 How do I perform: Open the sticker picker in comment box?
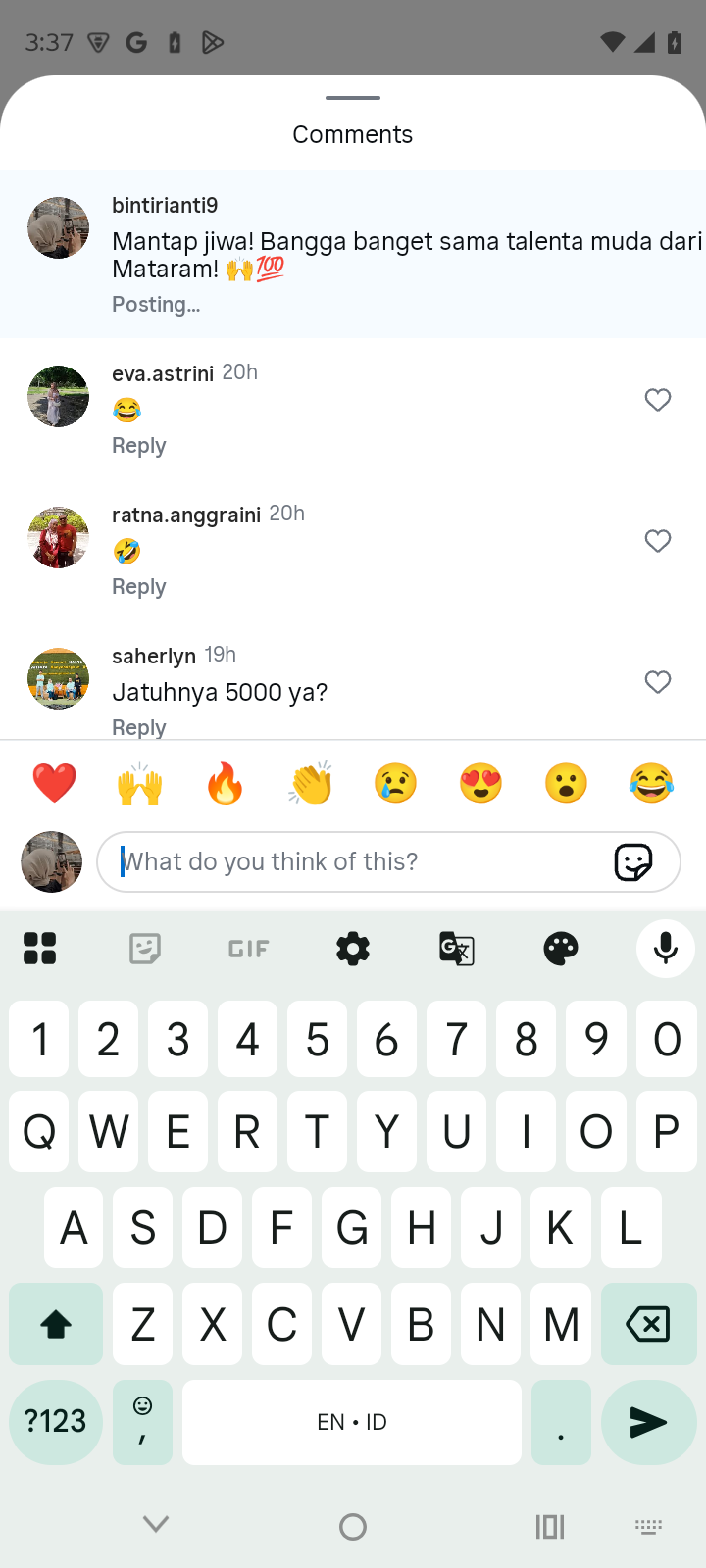[x=633, y=862]
